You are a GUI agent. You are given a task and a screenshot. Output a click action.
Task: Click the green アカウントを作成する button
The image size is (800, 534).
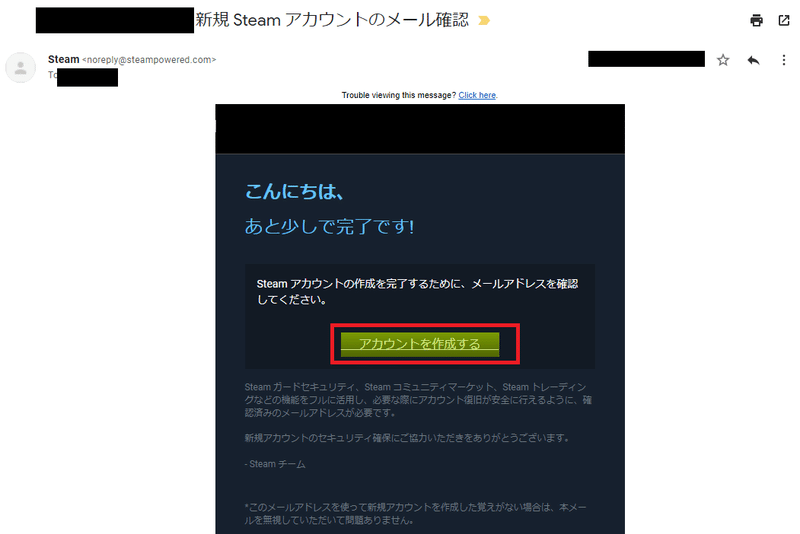pos(420,344)
